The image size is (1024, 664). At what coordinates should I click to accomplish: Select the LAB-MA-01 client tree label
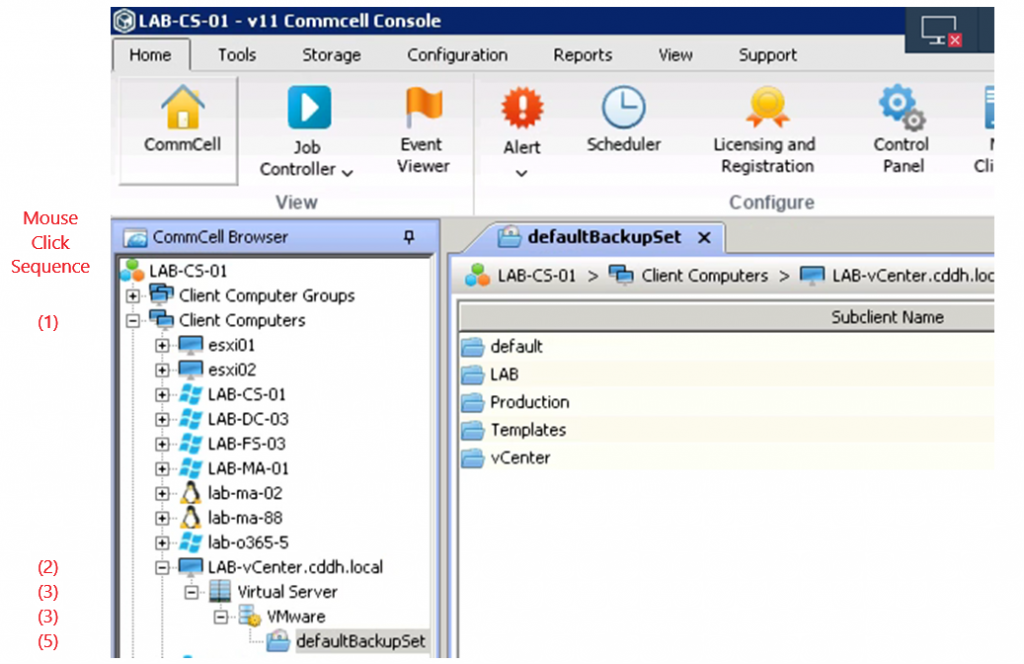[x=248, y=468]
